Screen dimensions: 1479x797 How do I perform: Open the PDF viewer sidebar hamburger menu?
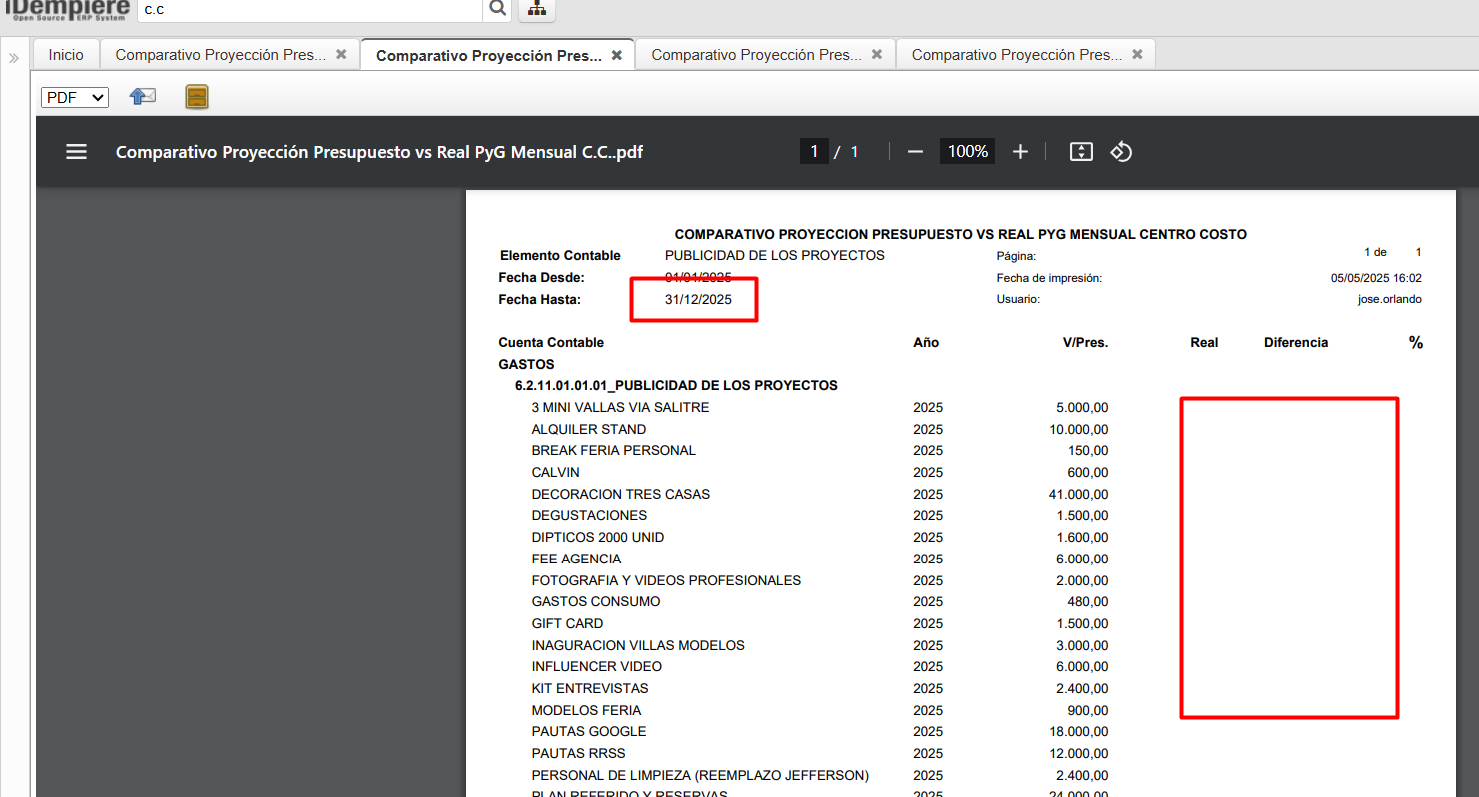76,152
